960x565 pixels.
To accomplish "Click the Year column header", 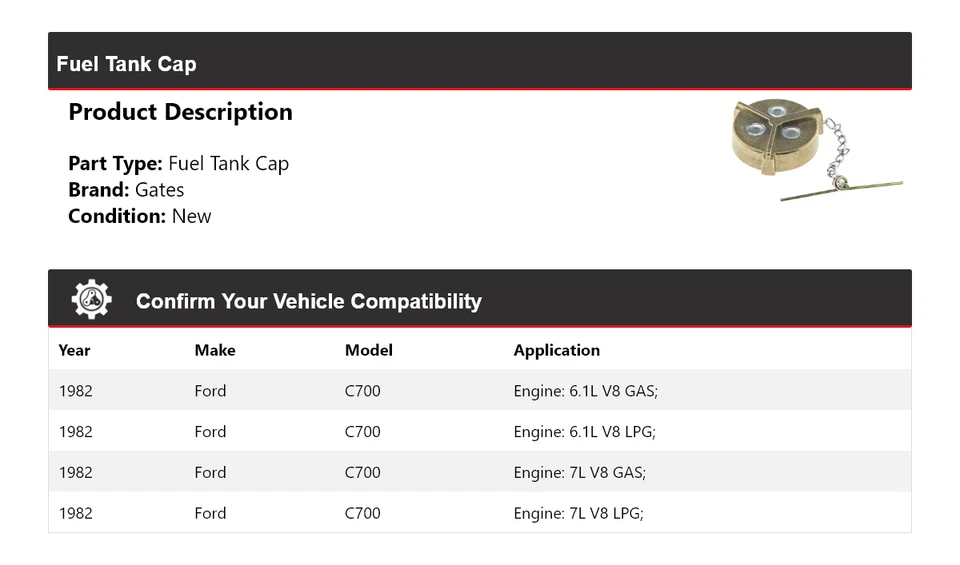I will tap(74, 350).
